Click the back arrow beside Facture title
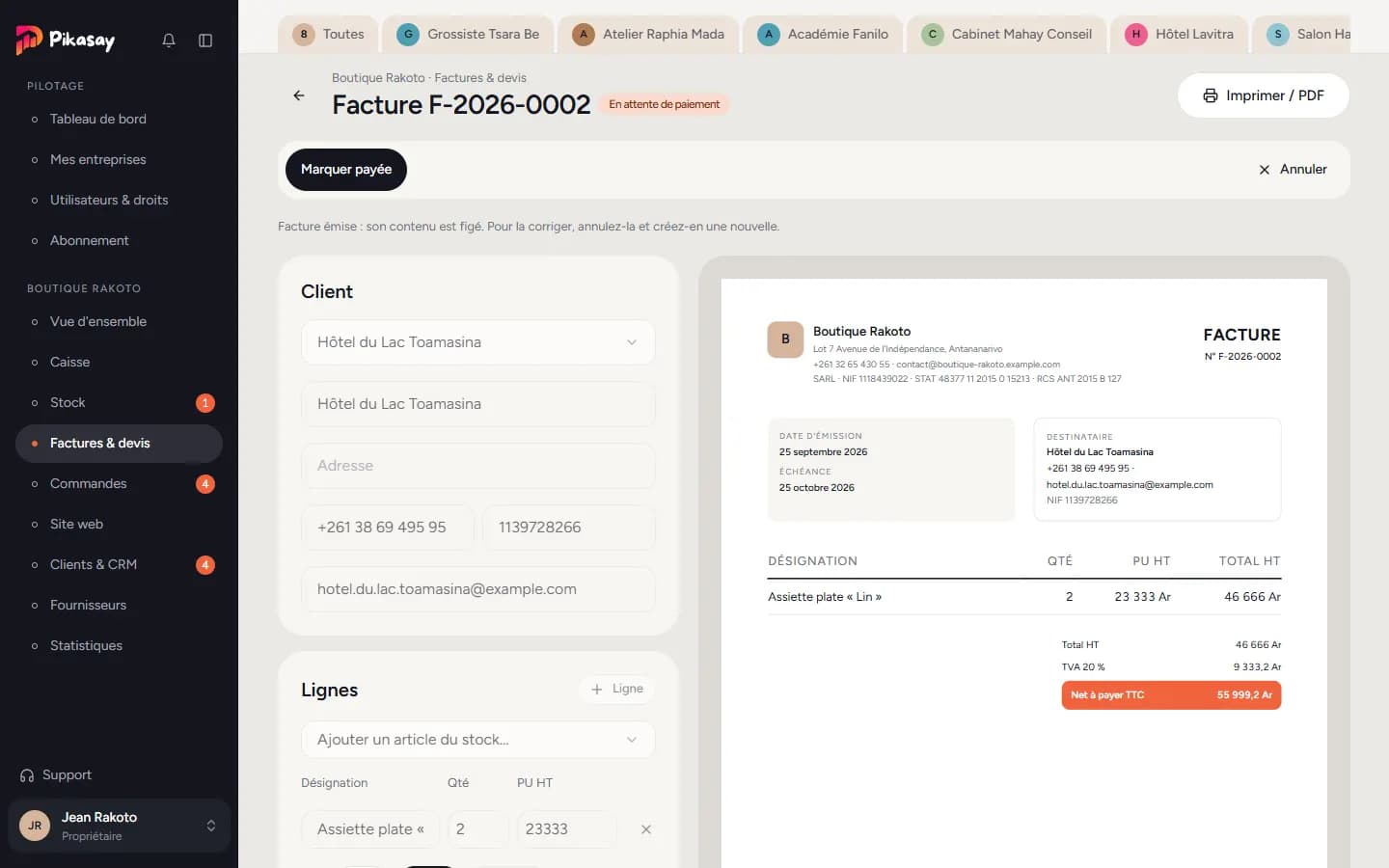This screenshot has height=868, width=1389. [299, 95]
